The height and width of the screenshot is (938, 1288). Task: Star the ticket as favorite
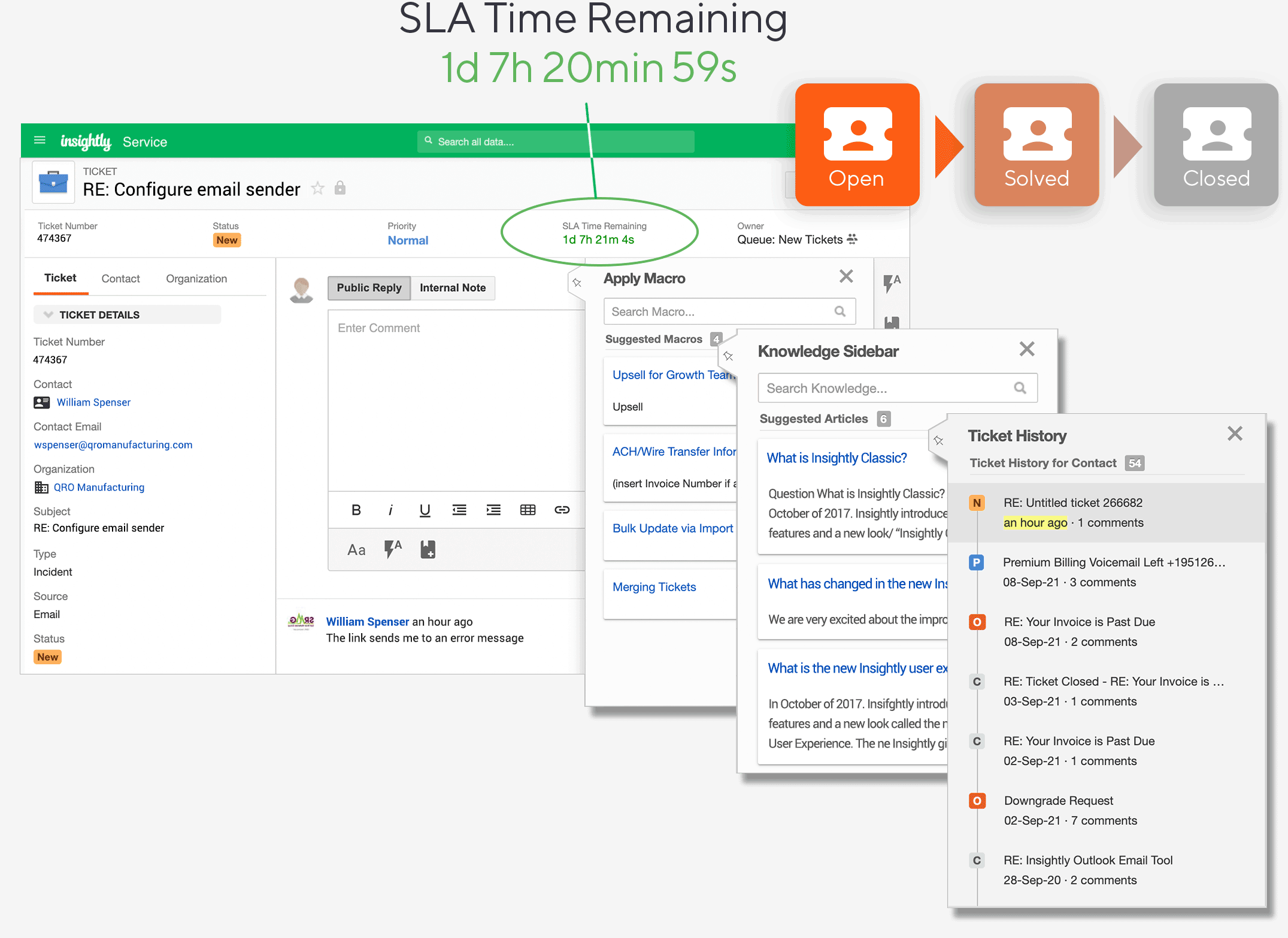tap(317, 189)
